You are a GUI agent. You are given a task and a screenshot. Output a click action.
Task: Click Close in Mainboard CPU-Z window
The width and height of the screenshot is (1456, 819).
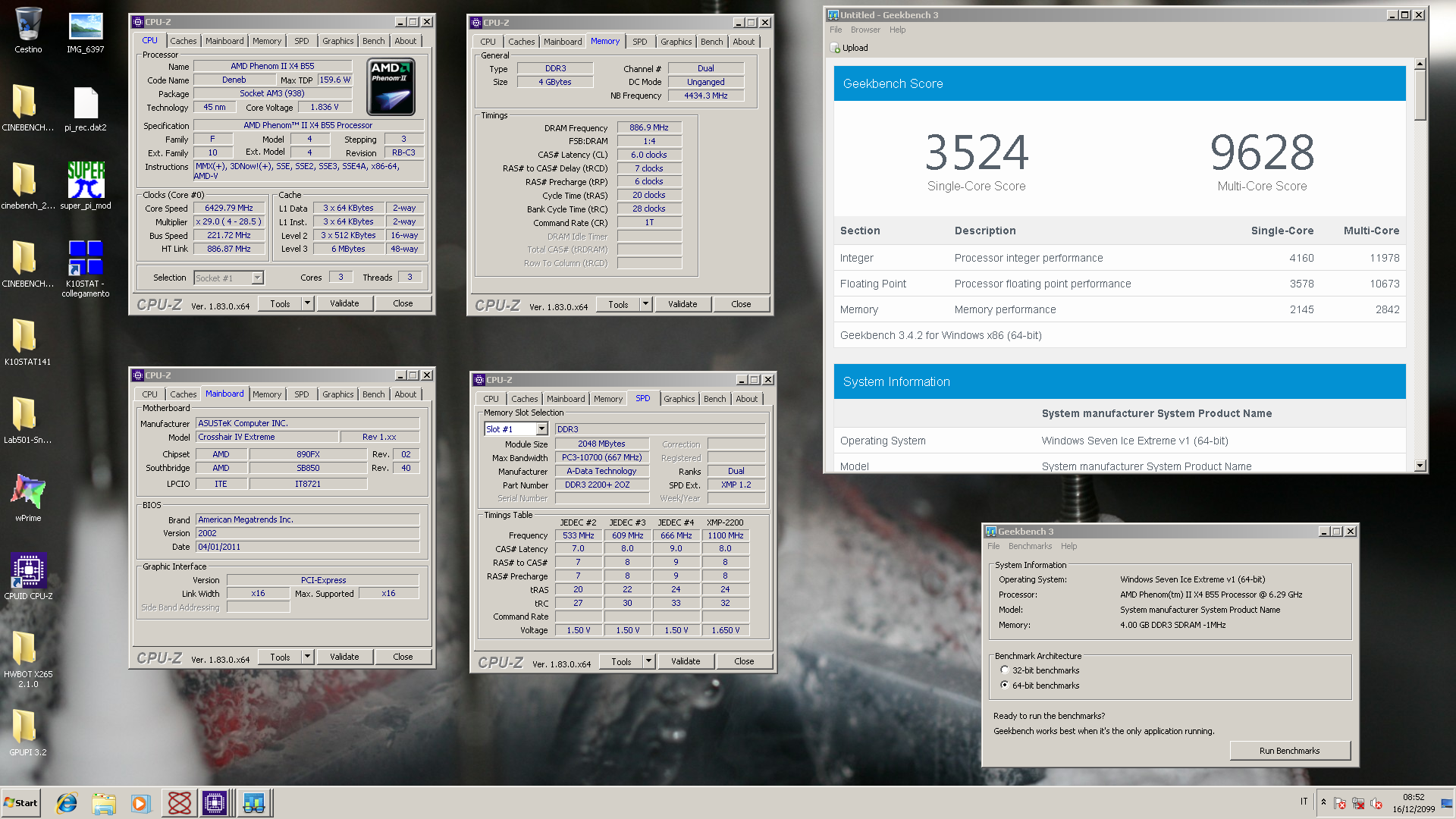coord(403,657)
